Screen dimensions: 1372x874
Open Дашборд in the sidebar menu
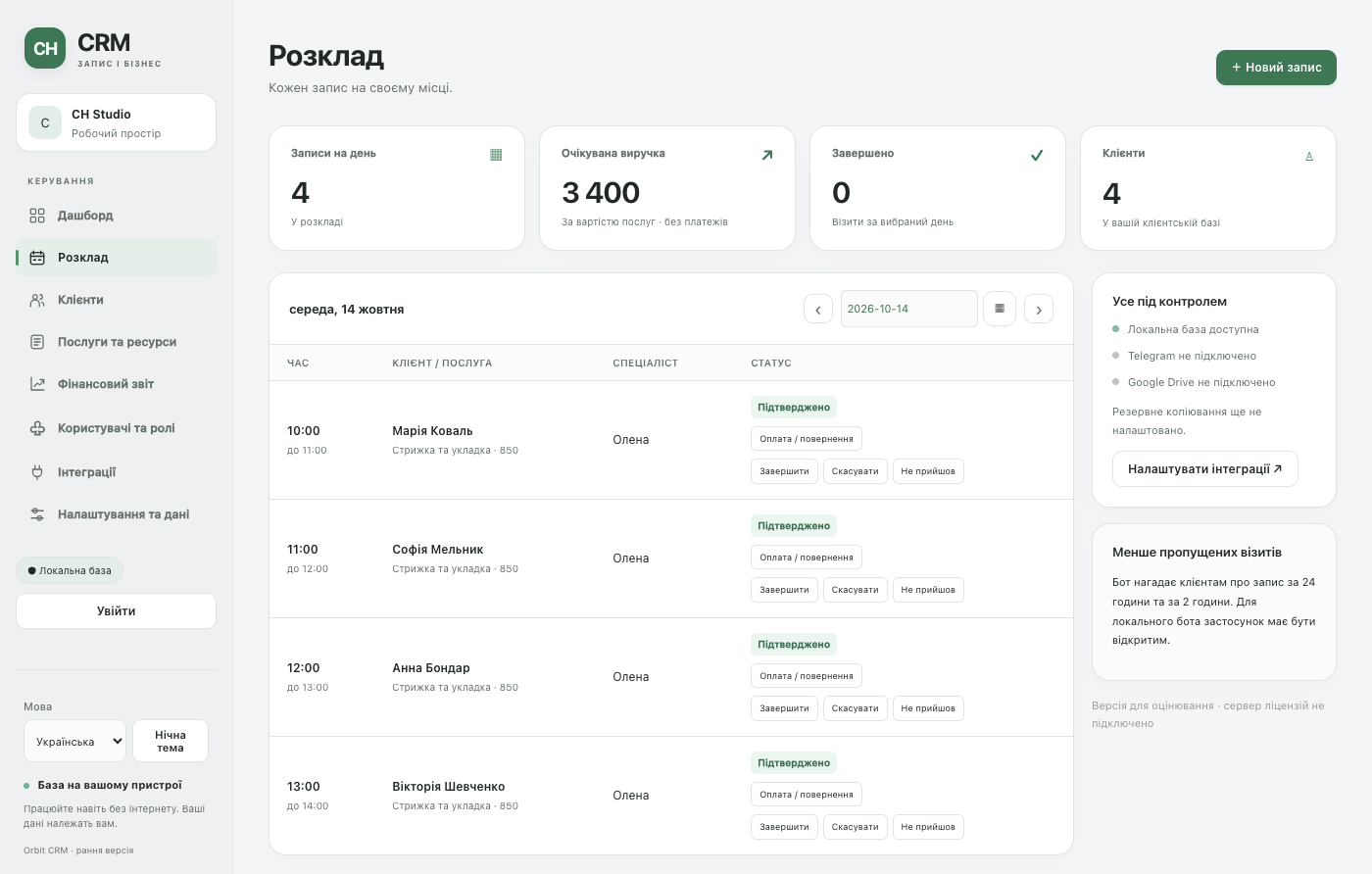click(117, 216)
